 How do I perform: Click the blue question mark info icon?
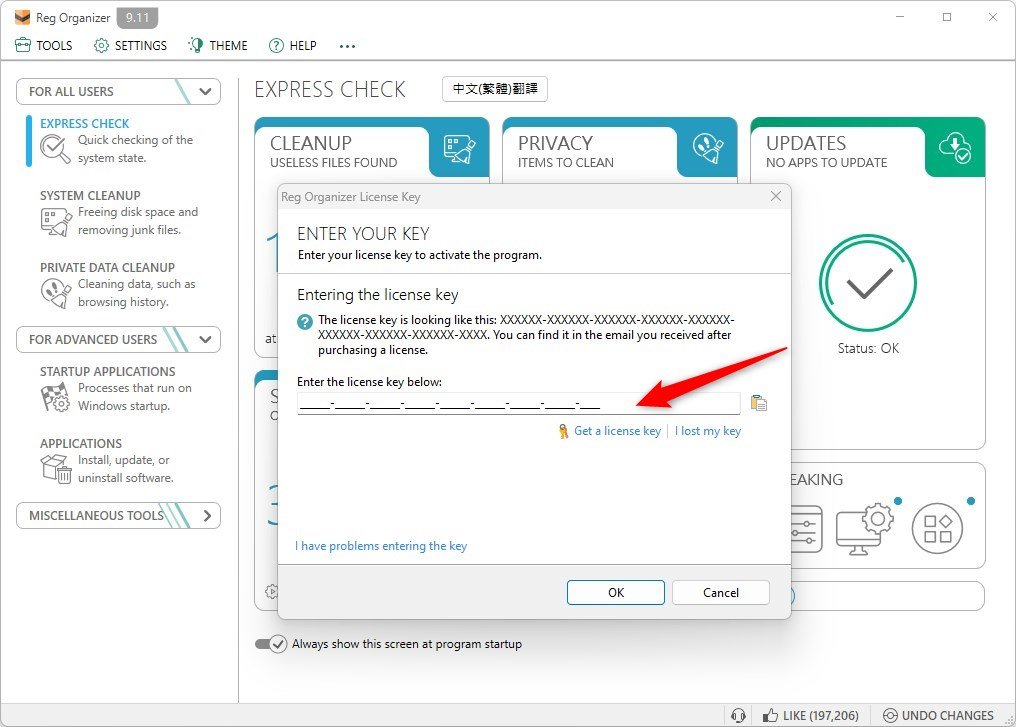pyautogui.click(x=305, y=321)
